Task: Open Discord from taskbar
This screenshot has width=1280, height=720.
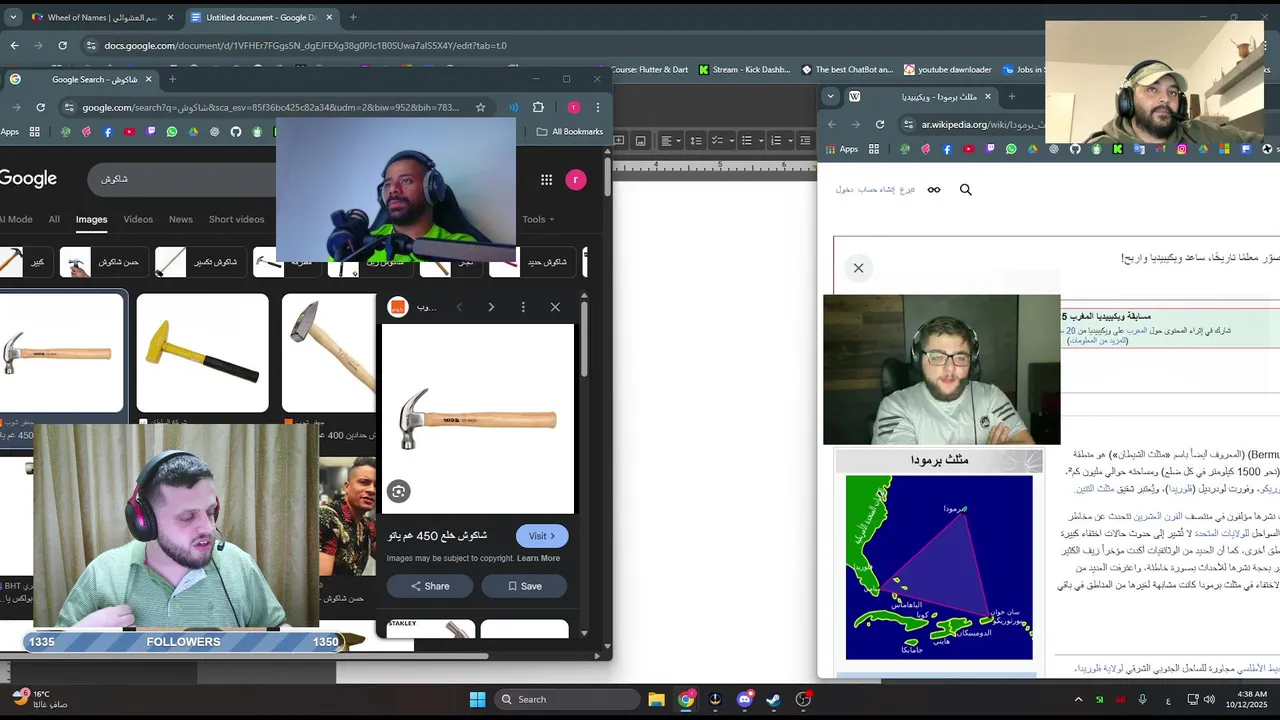Action: coord(744,699)
